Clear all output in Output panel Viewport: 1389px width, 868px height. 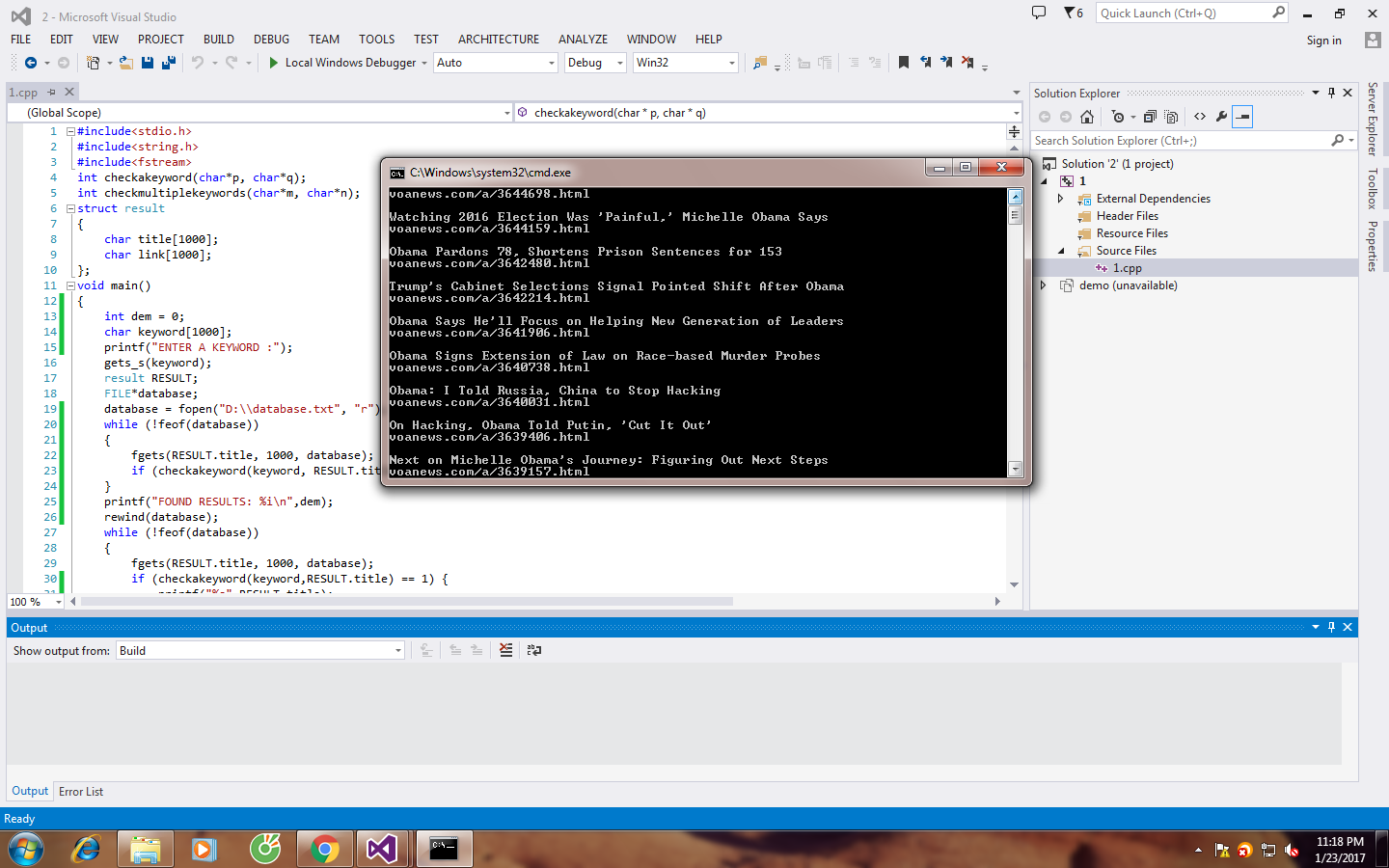point(506,651)
